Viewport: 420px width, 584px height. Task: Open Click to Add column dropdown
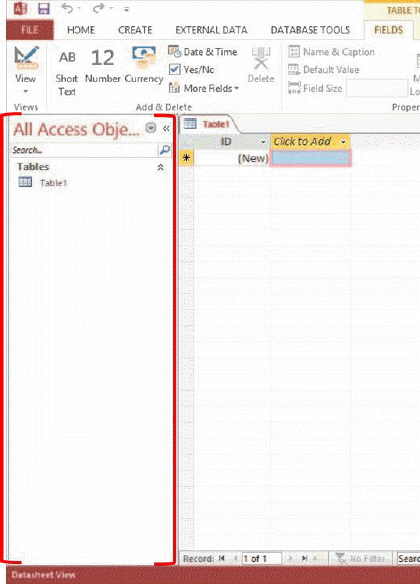point(343,142)
